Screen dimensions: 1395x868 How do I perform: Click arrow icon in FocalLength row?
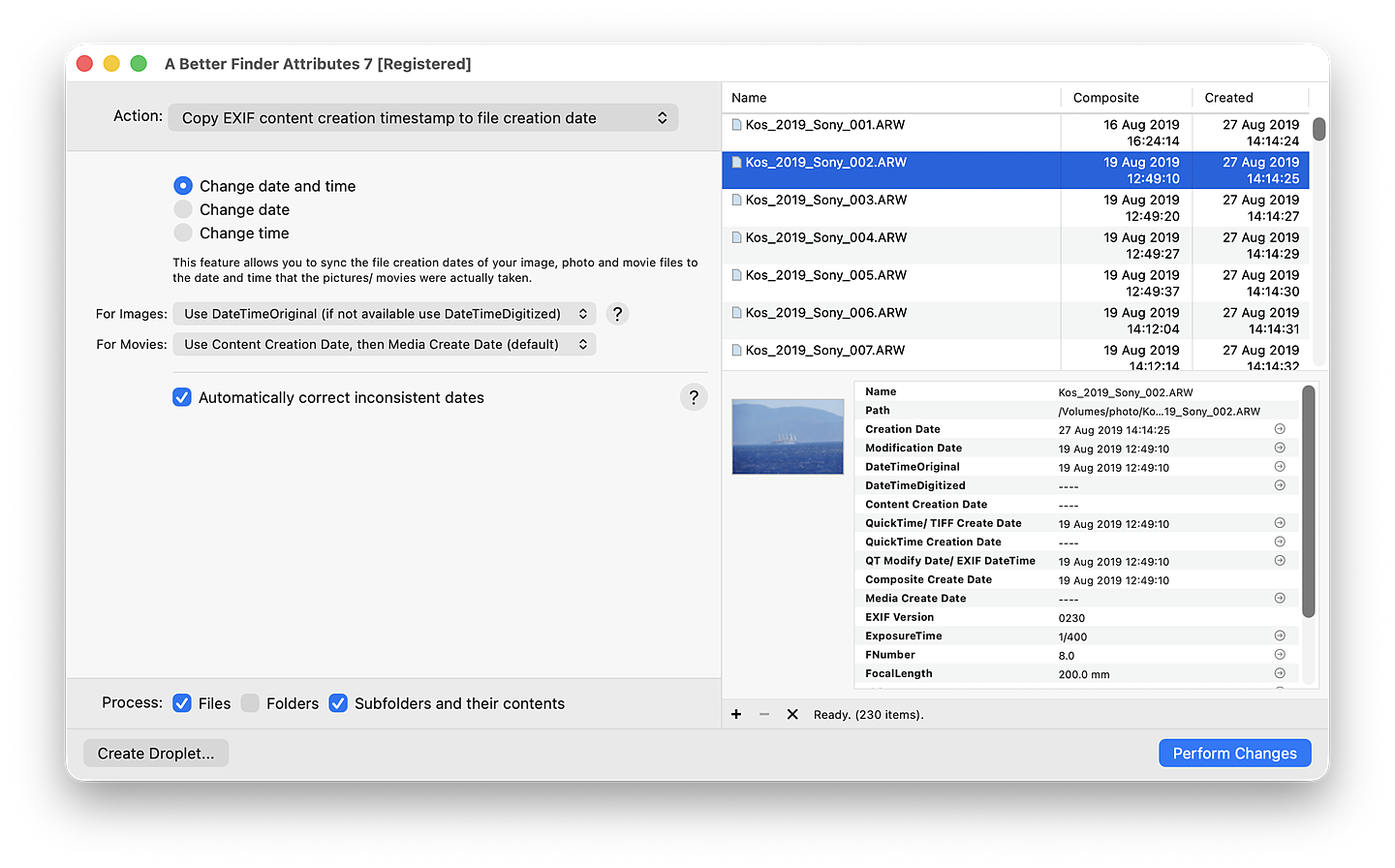[1280, 673]
